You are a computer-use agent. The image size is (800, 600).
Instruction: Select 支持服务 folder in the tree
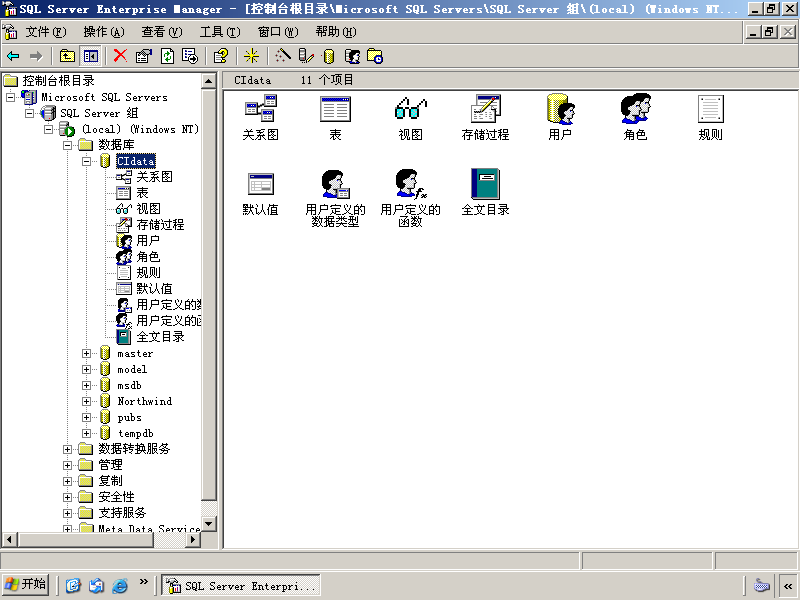[x=122, y=513]
